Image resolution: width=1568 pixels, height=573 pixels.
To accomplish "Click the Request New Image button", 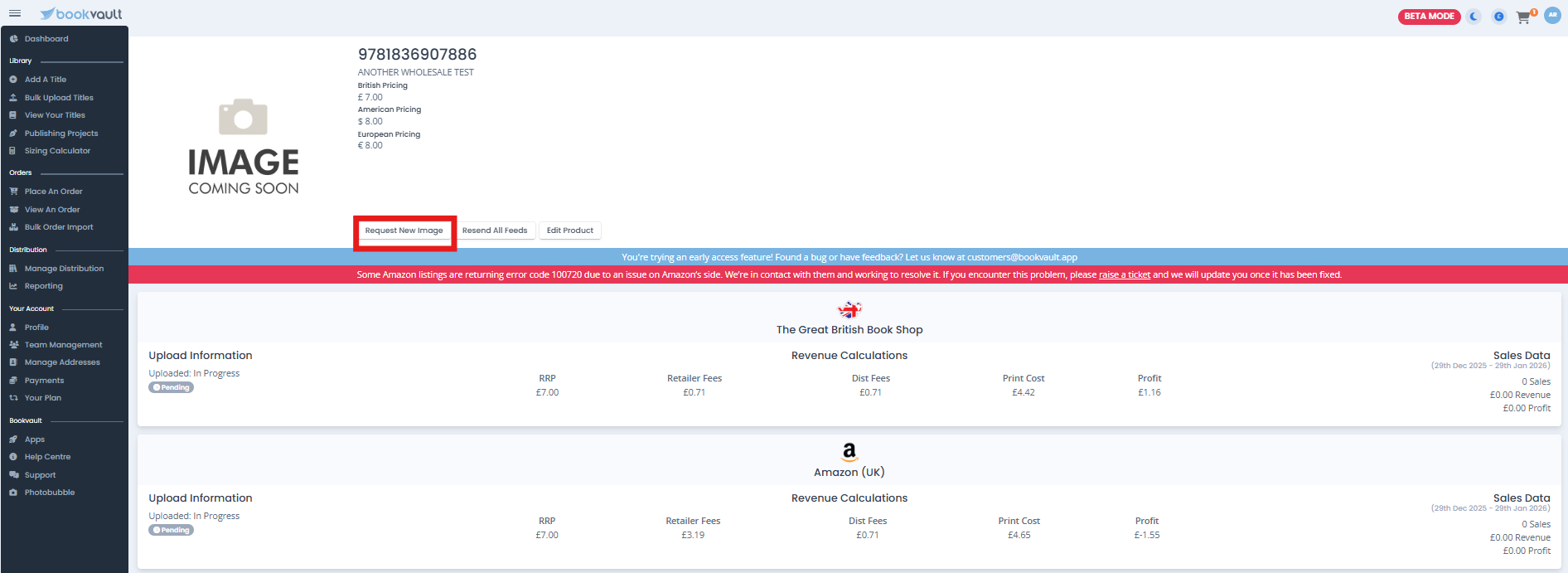I will point(404,231).
